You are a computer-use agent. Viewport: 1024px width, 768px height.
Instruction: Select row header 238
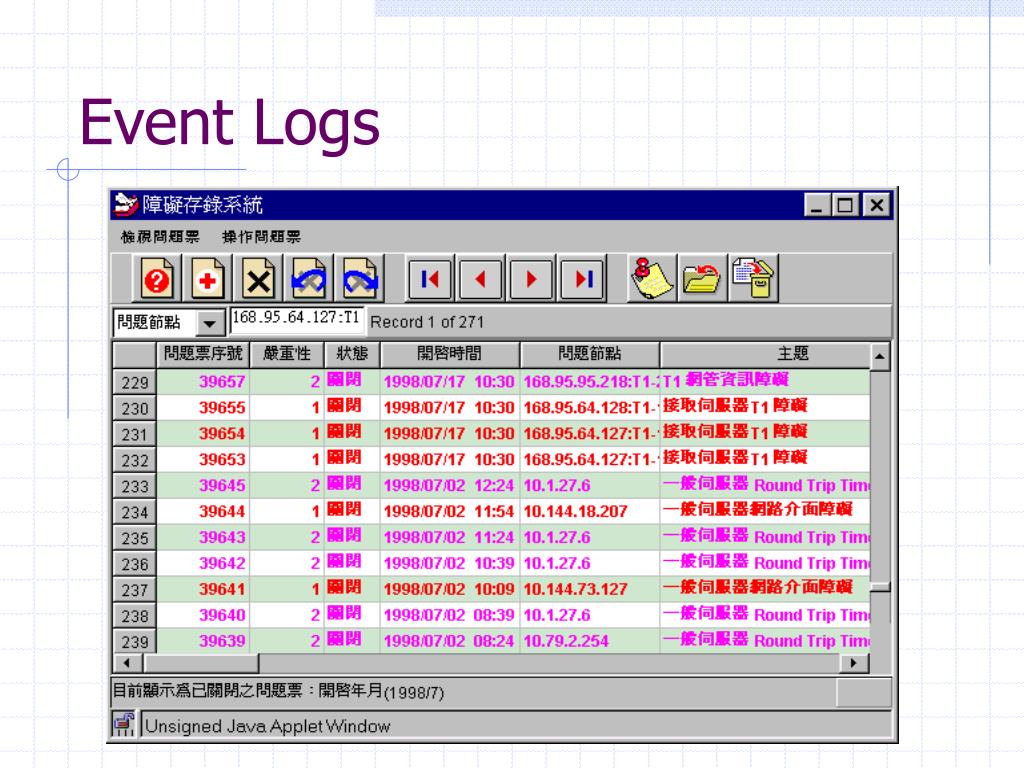click(x=135, y=616)
